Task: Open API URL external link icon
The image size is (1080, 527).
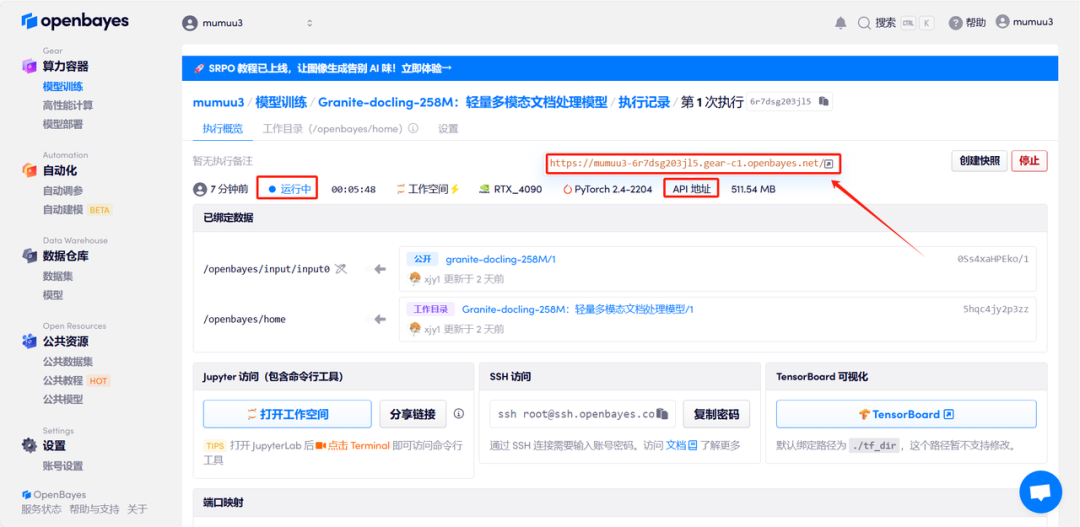Action: (x=829, y=164)
